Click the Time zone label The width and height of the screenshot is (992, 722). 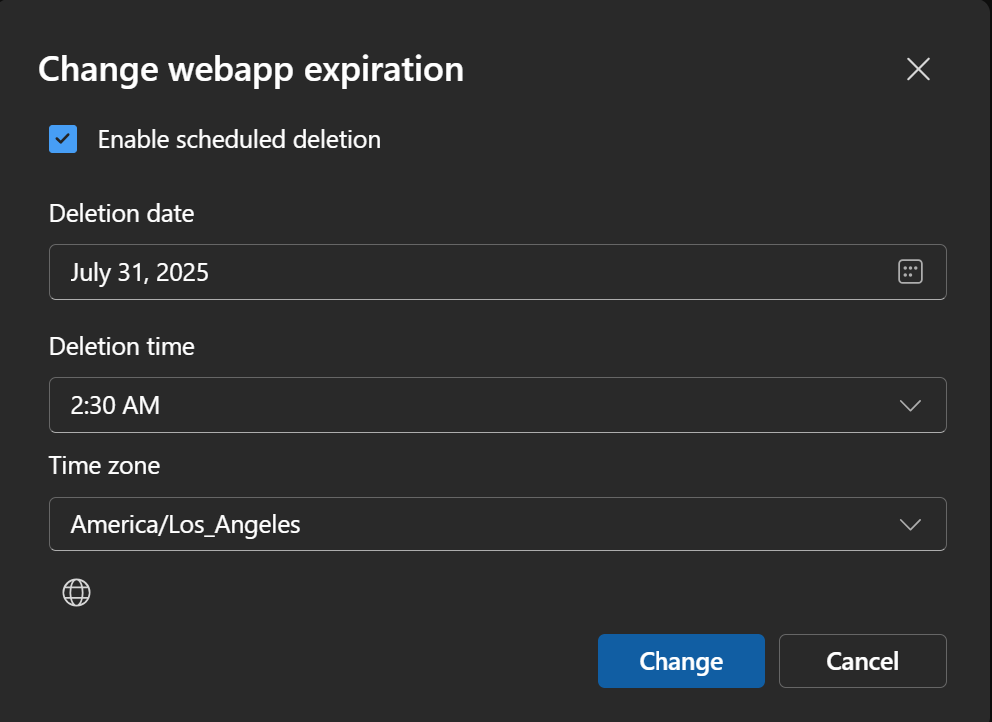pyautogui.click(x=104, y=466)
